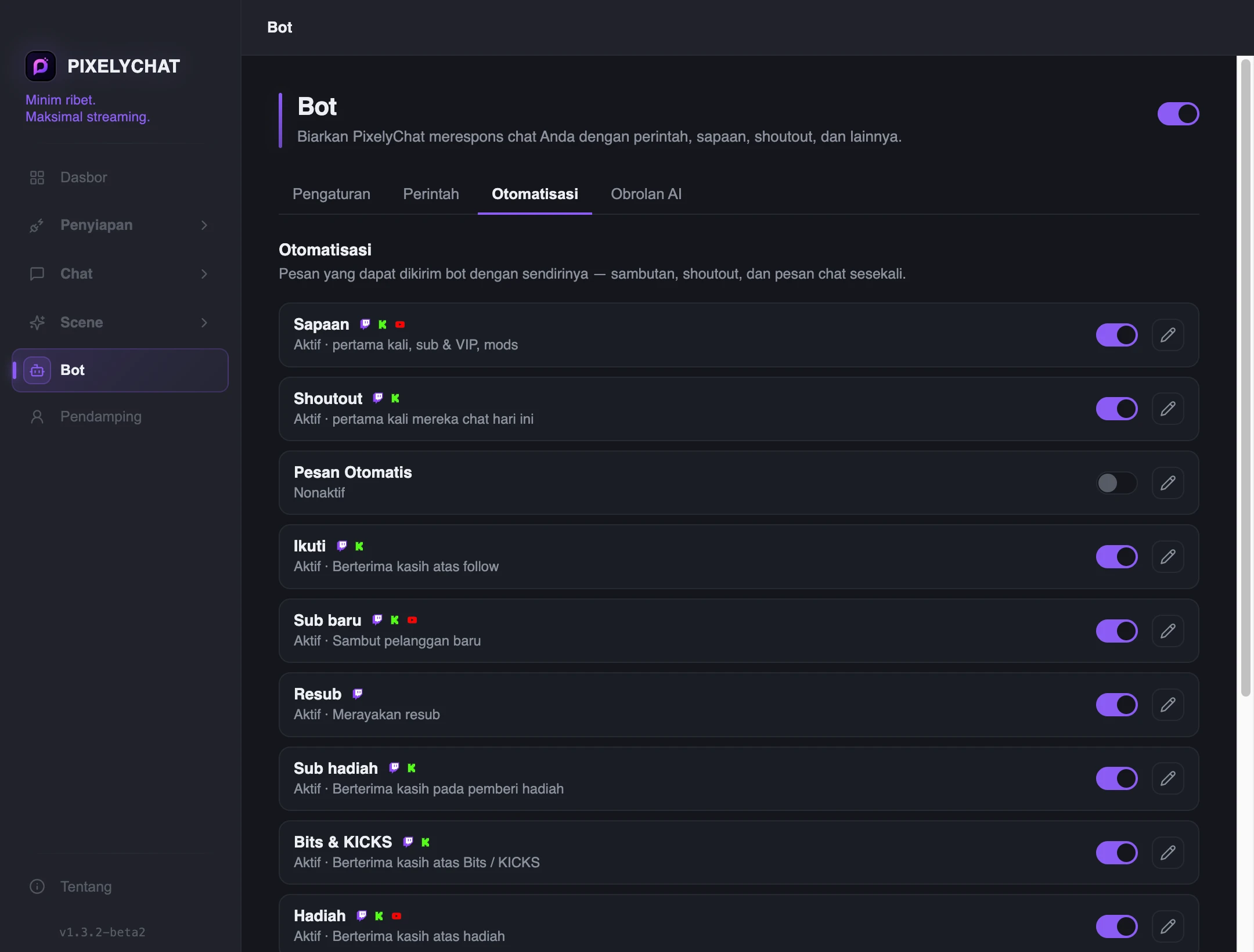Edit the Ikuti automation with pencil icon
The width and height of the screenshot is (1254, 952).
[1168, 557]
